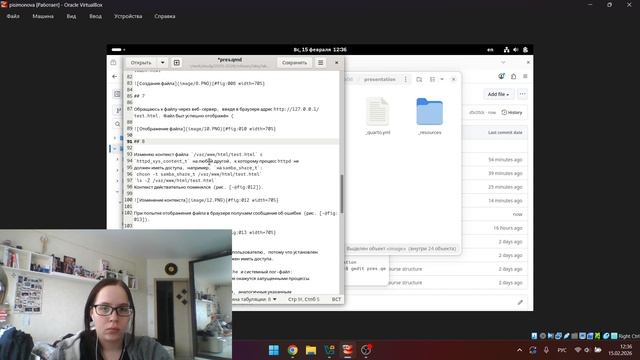Show hidden tray icons chevron
Screen dimensions: 640x360
pos(519,350)
